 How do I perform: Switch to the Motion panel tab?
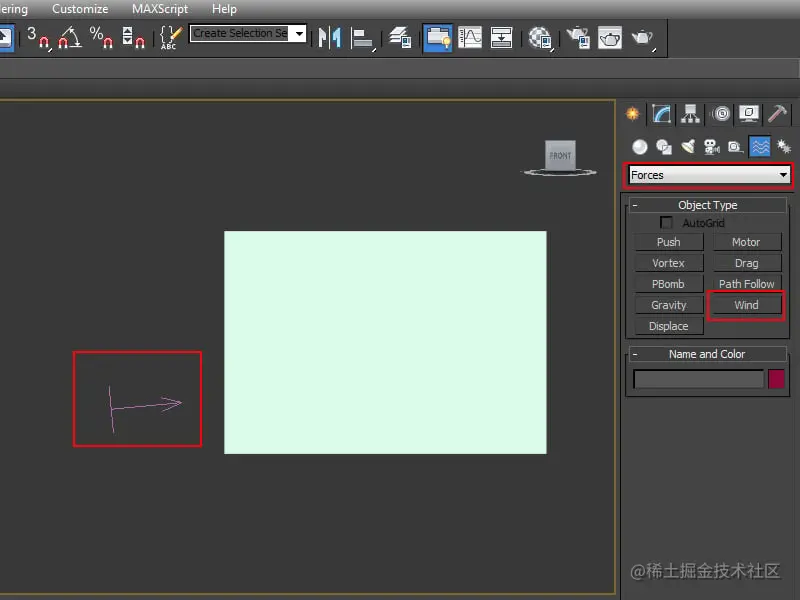pyautogui.click(x=721, y=113)
